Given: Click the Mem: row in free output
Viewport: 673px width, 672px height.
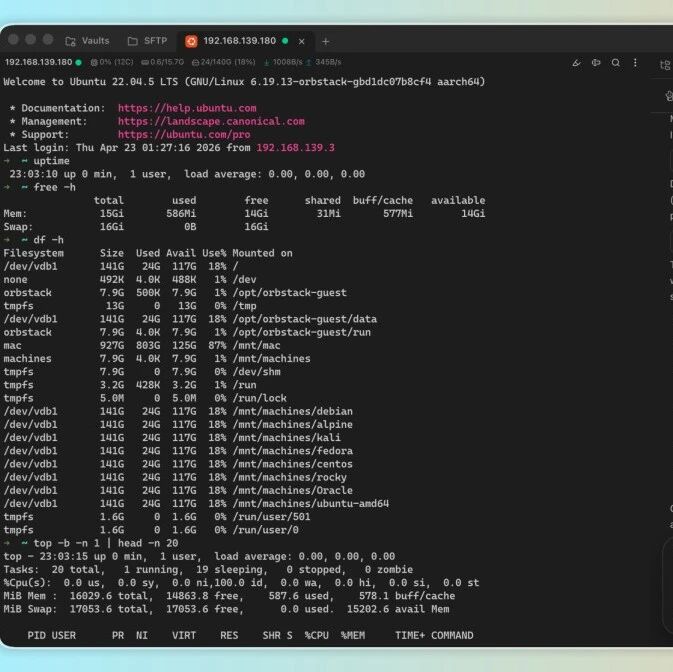Looking at the screenshot, I should pos(244,214).
